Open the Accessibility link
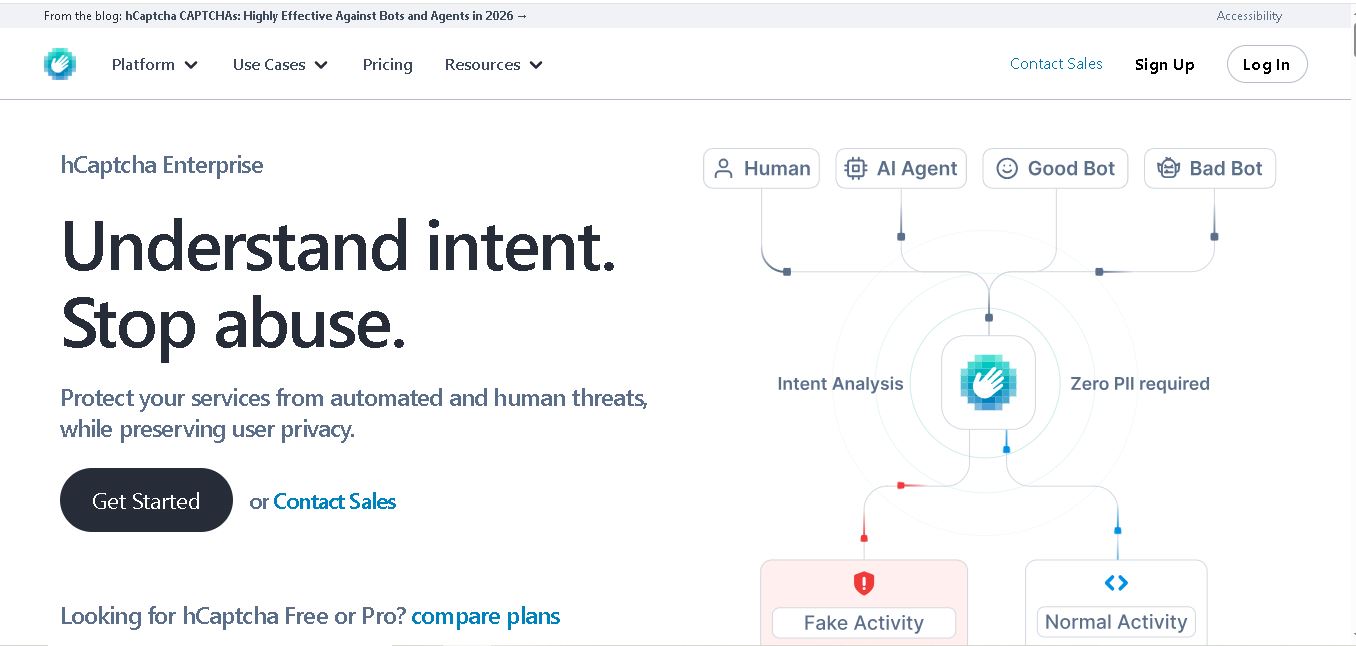Image resolution: width=1356 pixels, height=646 pixels. [x=1249, y=15]
